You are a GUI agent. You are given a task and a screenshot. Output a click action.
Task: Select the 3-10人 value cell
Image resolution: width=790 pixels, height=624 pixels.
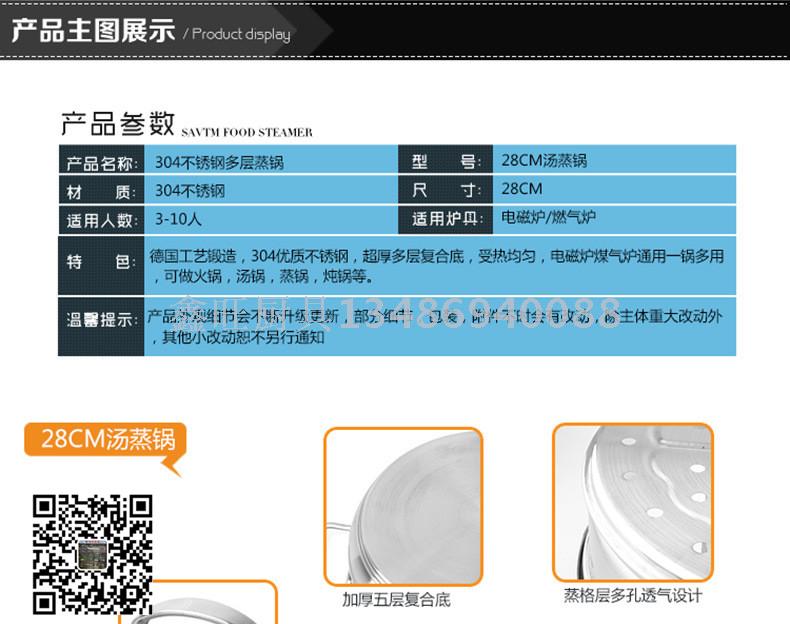[x=178, y=218]
